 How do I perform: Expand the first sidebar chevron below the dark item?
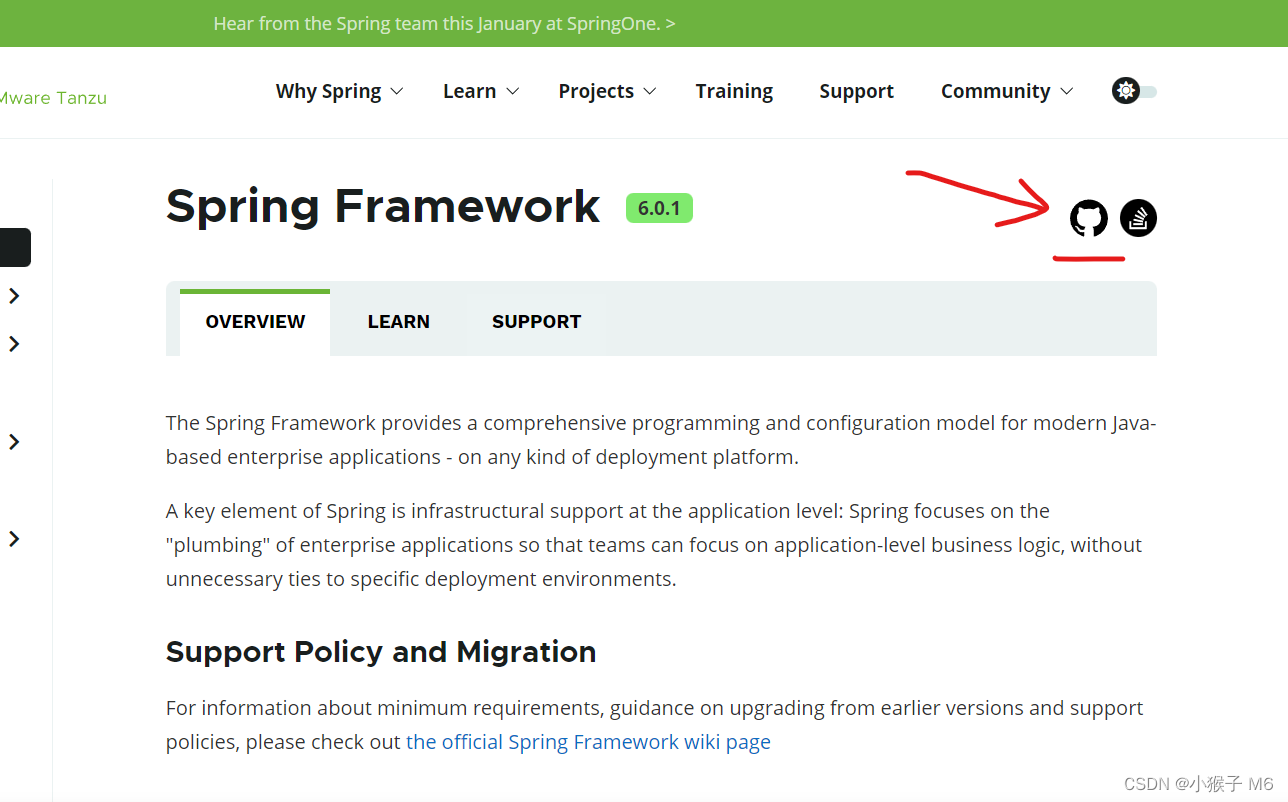14,295
